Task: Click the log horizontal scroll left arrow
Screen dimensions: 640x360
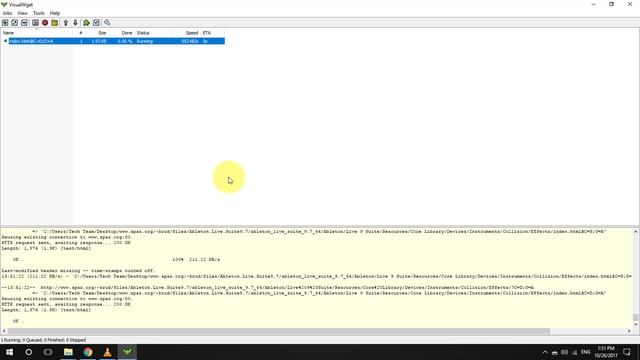Action: 4,331
